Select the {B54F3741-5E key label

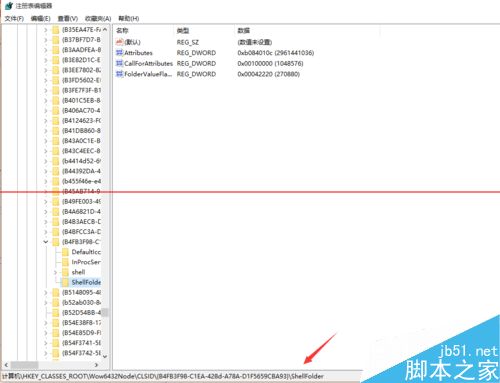click(81, 343)
